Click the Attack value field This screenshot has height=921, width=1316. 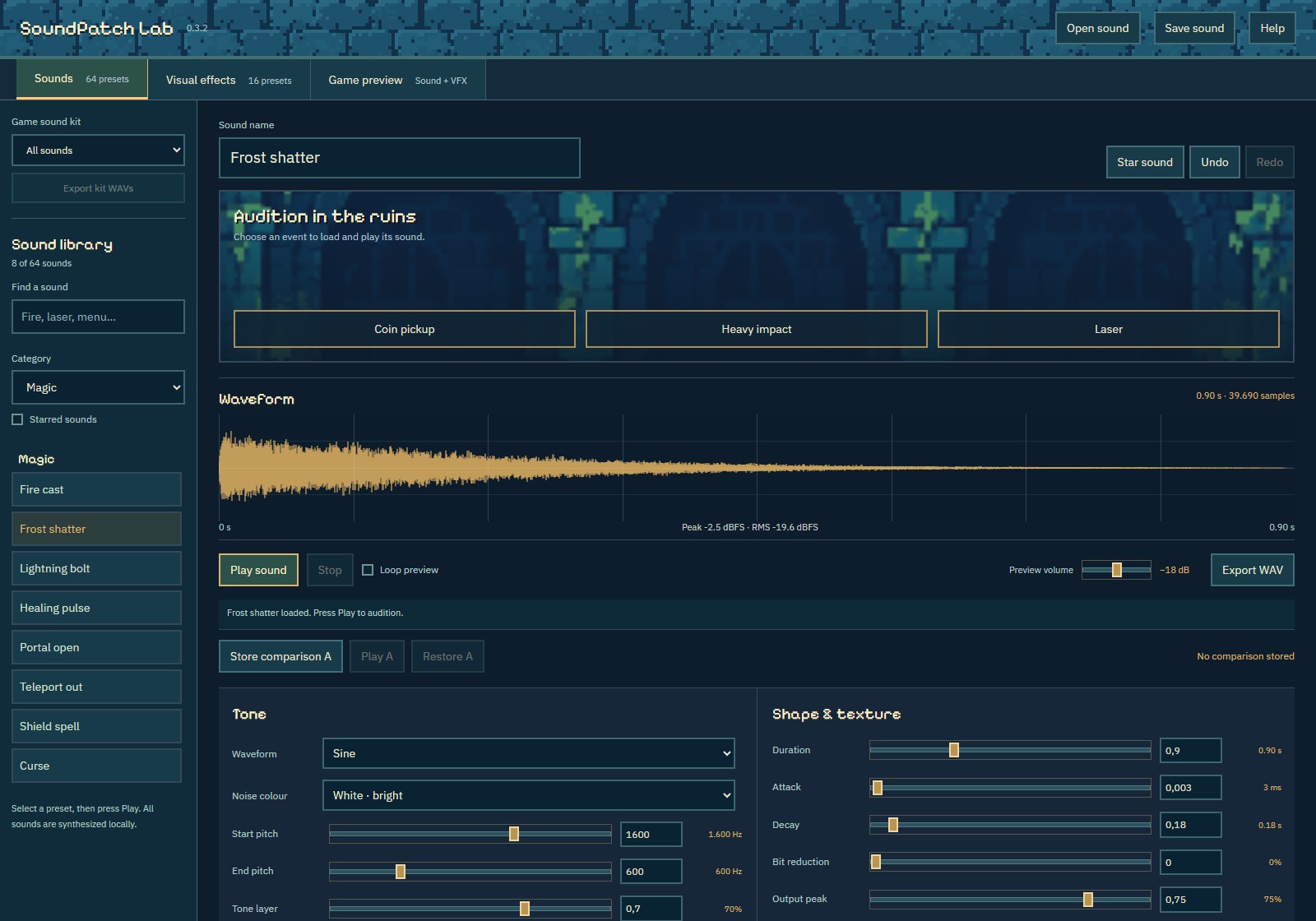click(x=1191, y=788)
